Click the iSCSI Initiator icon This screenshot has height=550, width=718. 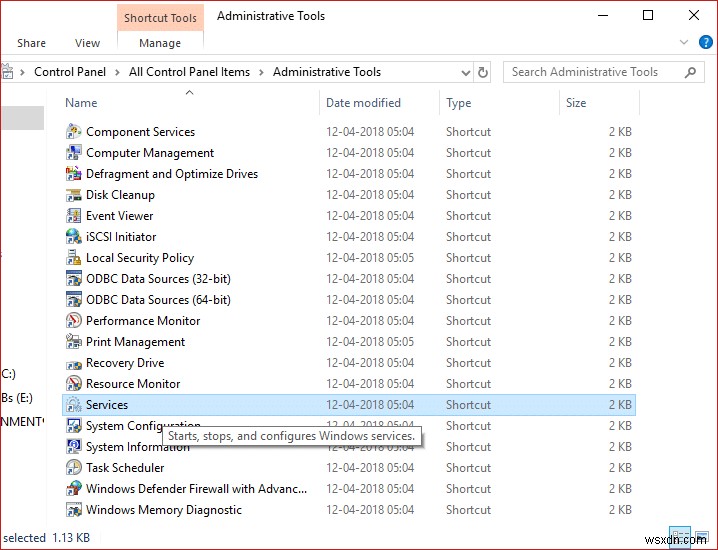73,237
